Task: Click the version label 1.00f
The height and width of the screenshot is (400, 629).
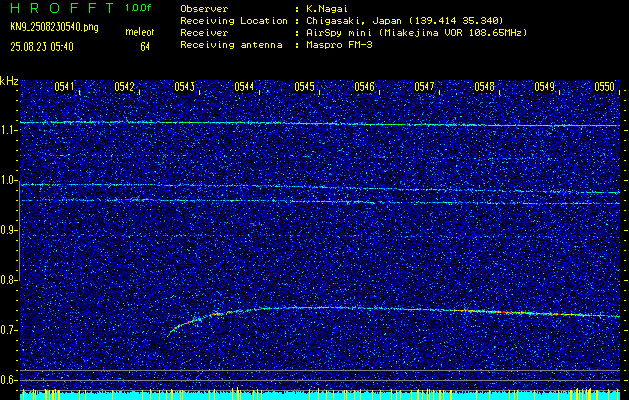Action: click(138, 8)
